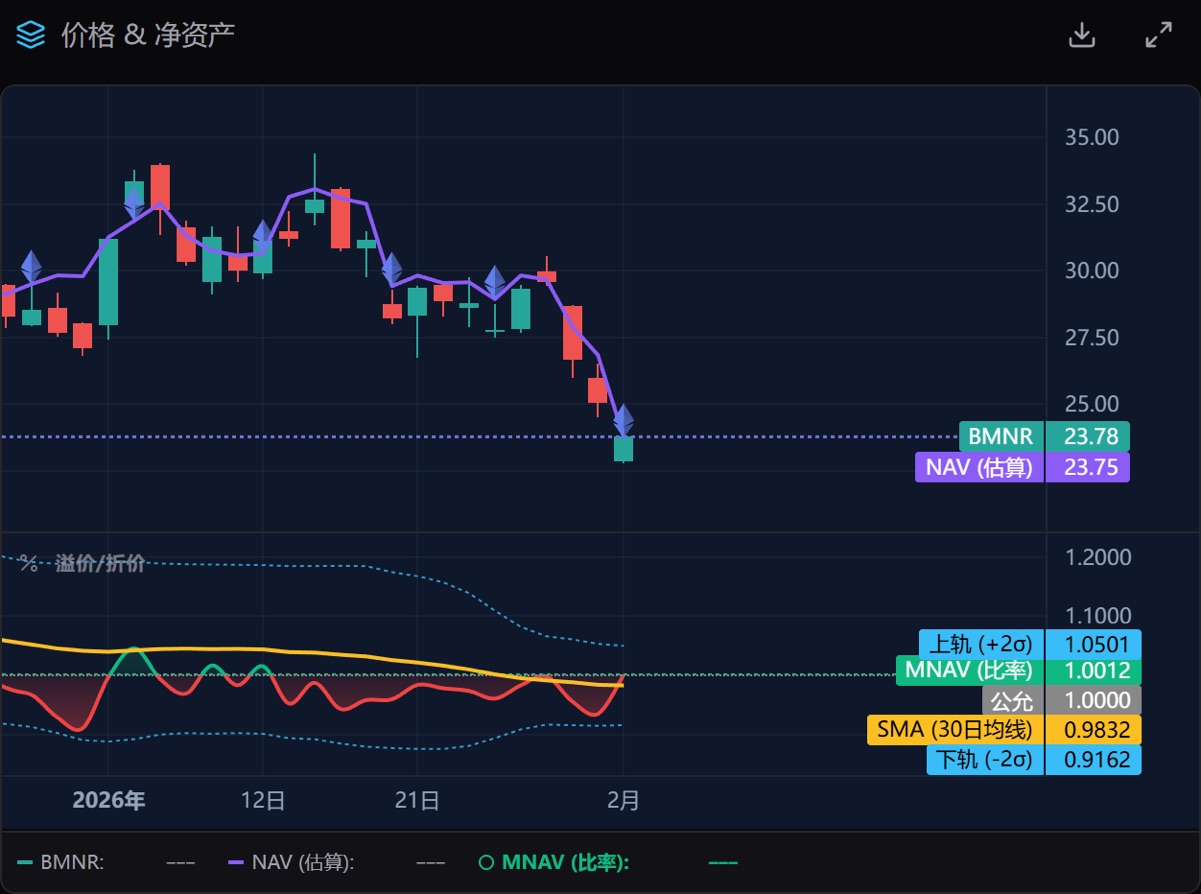Click the 21日 date axis label
Viewport: 1201px width, 894px height.
click(418, 800)
